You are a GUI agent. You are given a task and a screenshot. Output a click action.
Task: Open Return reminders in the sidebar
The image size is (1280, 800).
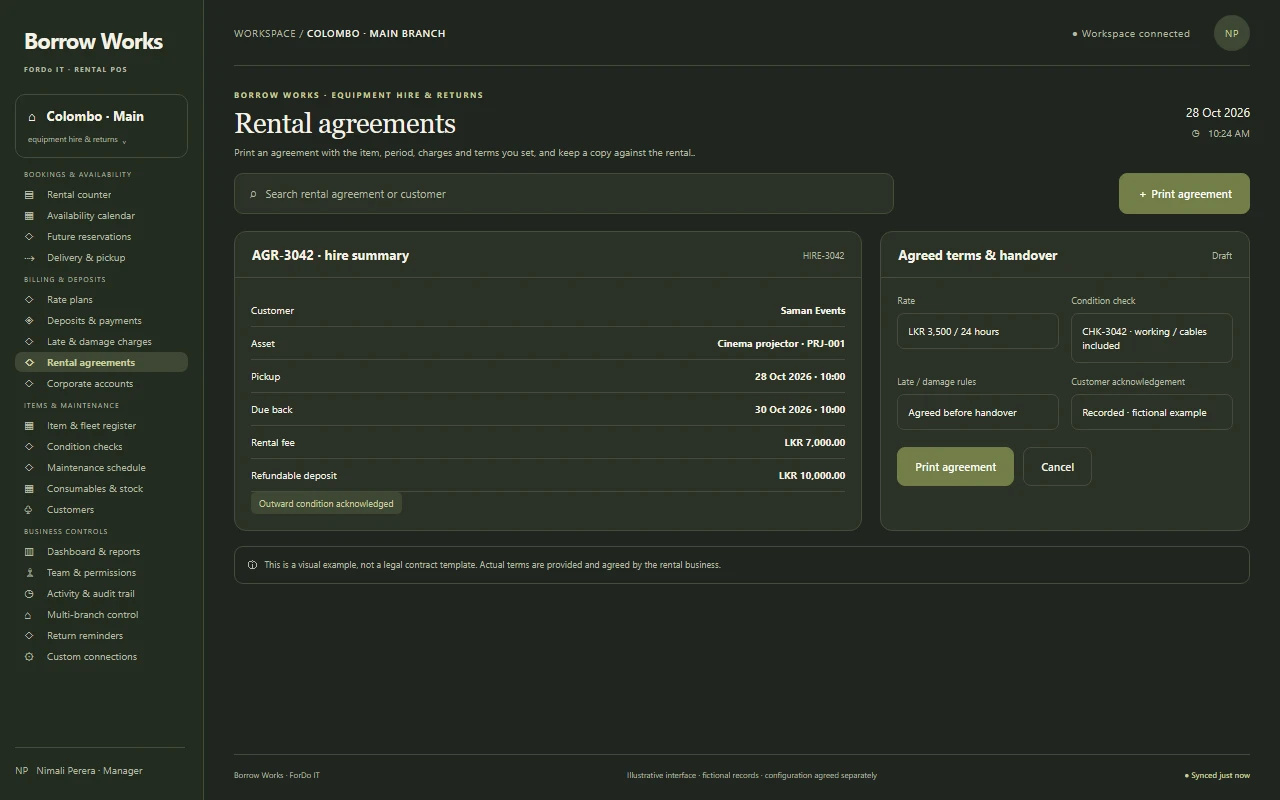[x=101, y=636]
